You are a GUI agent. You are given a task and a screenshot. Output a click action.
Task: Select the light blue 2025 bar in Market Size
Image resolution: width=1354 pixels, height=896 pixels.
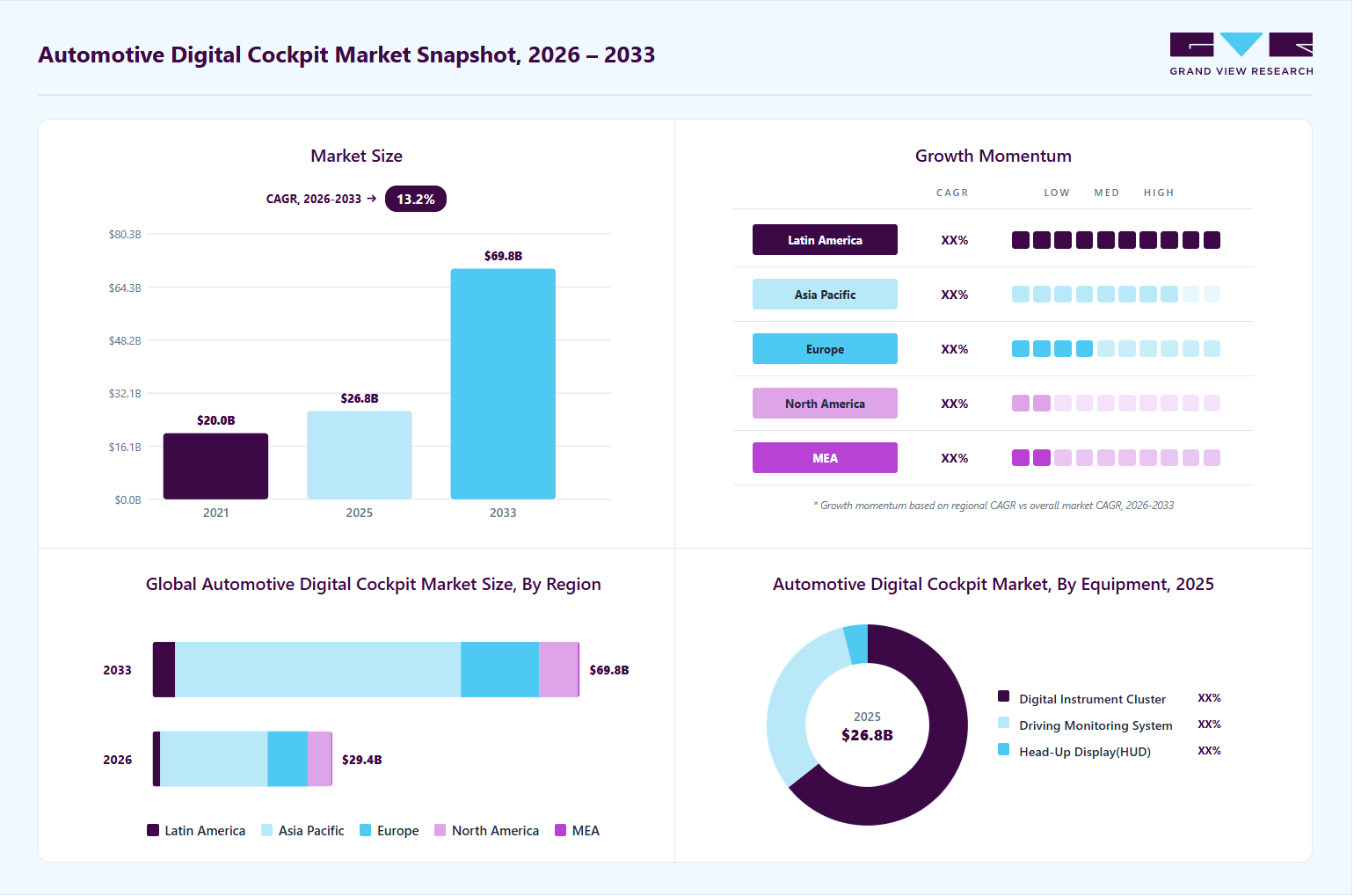(x=360, y=455)
